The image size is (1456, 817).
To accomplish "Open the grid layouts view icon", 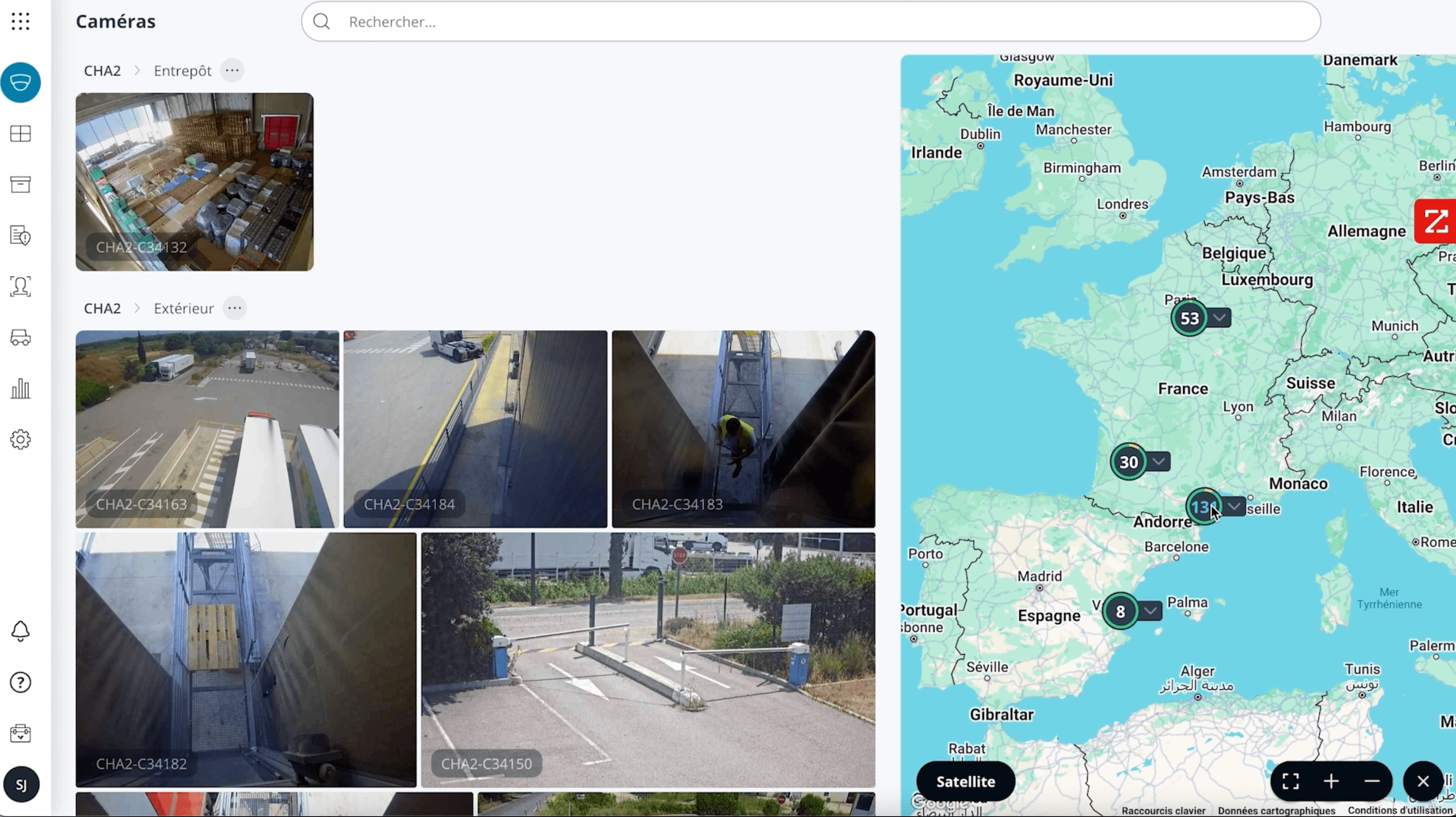I will 20,134.
